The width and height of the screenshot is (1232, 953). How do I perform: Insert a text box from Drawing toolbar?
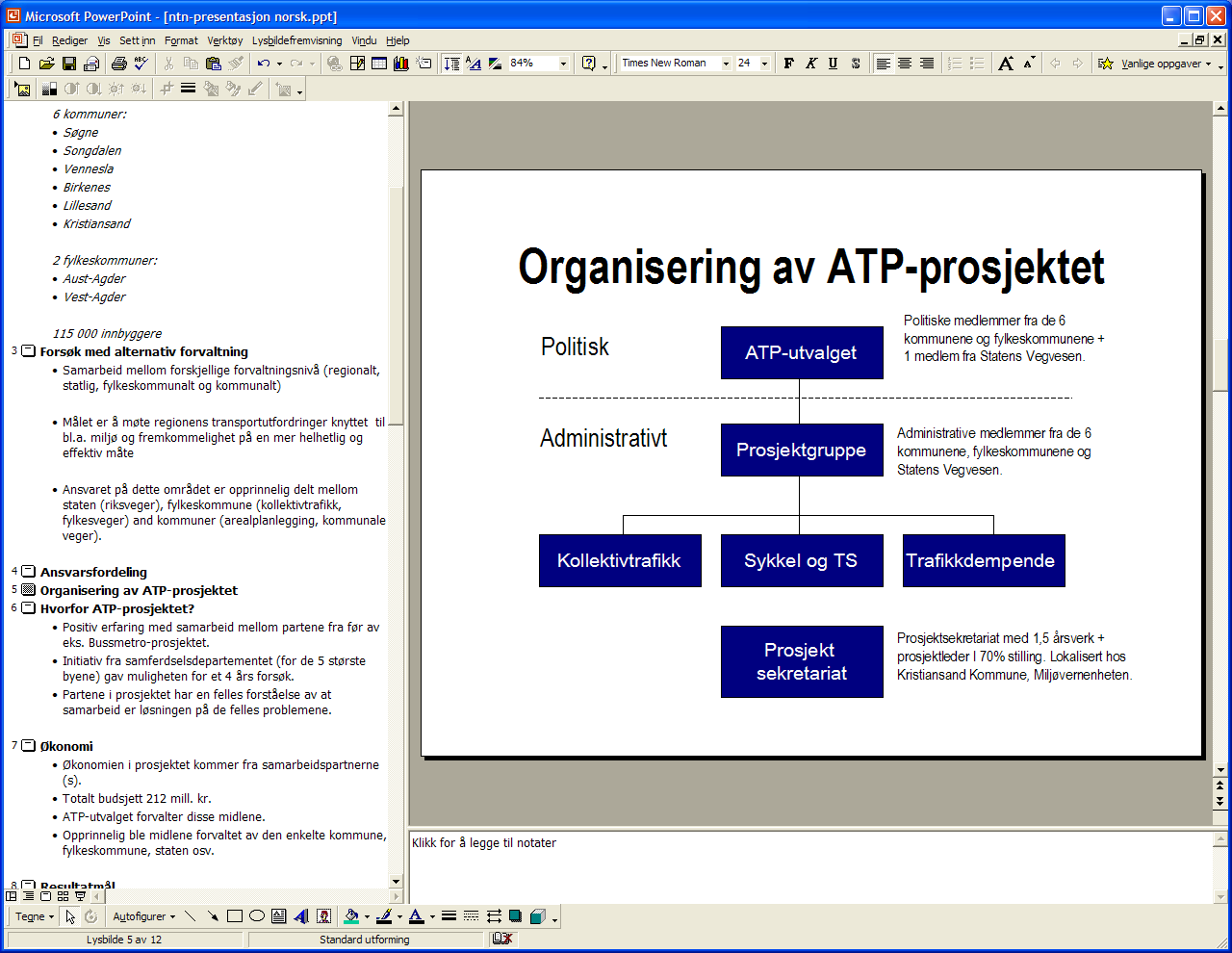point(279,916)
